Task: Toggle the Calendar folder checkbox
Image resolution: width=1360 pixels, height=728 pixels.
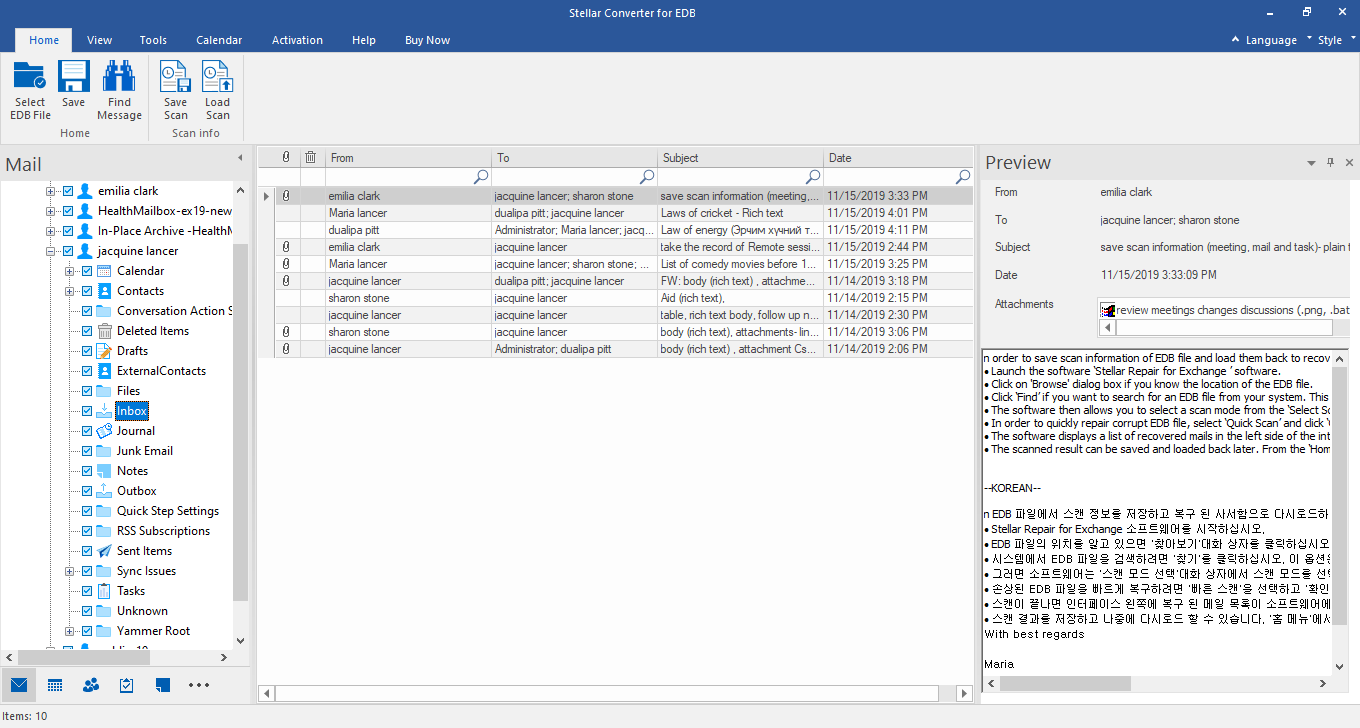Action: [x=87, y=271]
